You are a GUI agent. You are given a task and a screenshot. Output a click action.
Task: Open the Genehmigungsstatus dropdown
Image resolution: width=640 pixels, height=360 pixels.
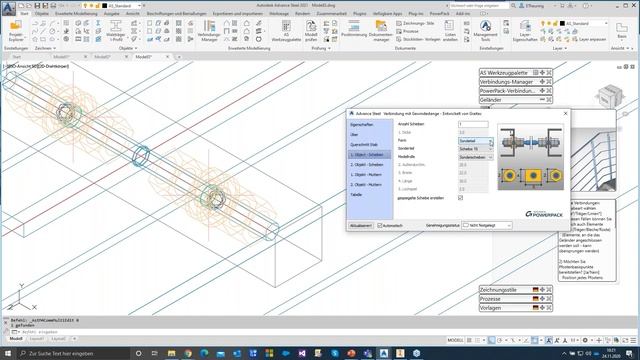point(487,225)
